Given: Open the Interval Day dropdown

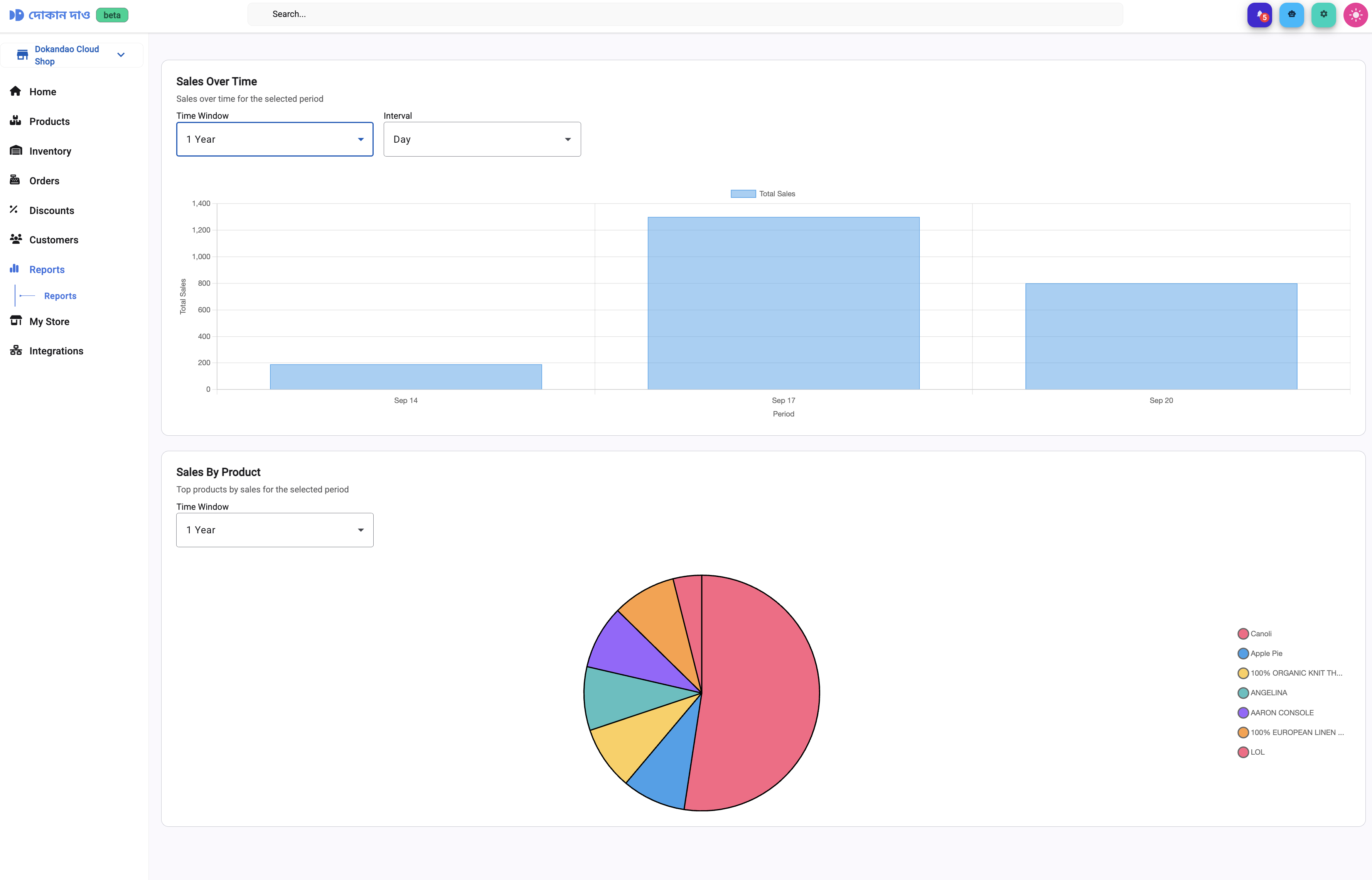Looking at the screenshot, I should click(x=482, y=140).
